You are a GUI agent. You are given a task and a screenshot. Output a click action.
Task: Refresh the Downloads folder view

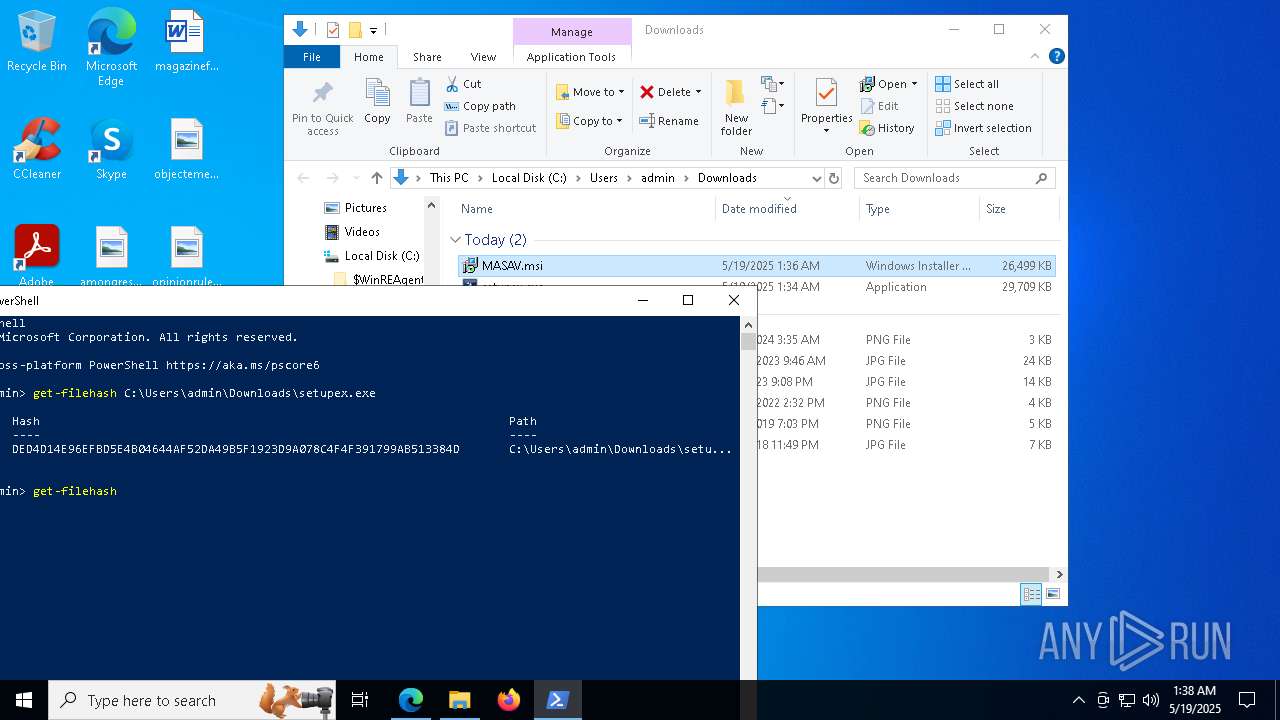[834, 178]
